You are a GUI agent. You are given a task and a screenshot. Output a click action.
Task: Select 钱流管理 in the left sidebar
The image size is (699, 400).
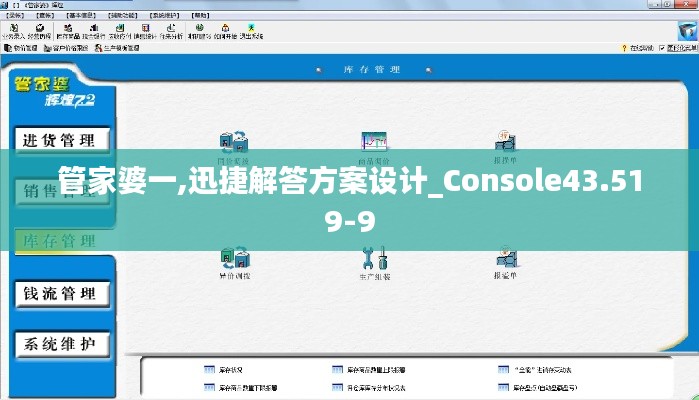[59, 293]
